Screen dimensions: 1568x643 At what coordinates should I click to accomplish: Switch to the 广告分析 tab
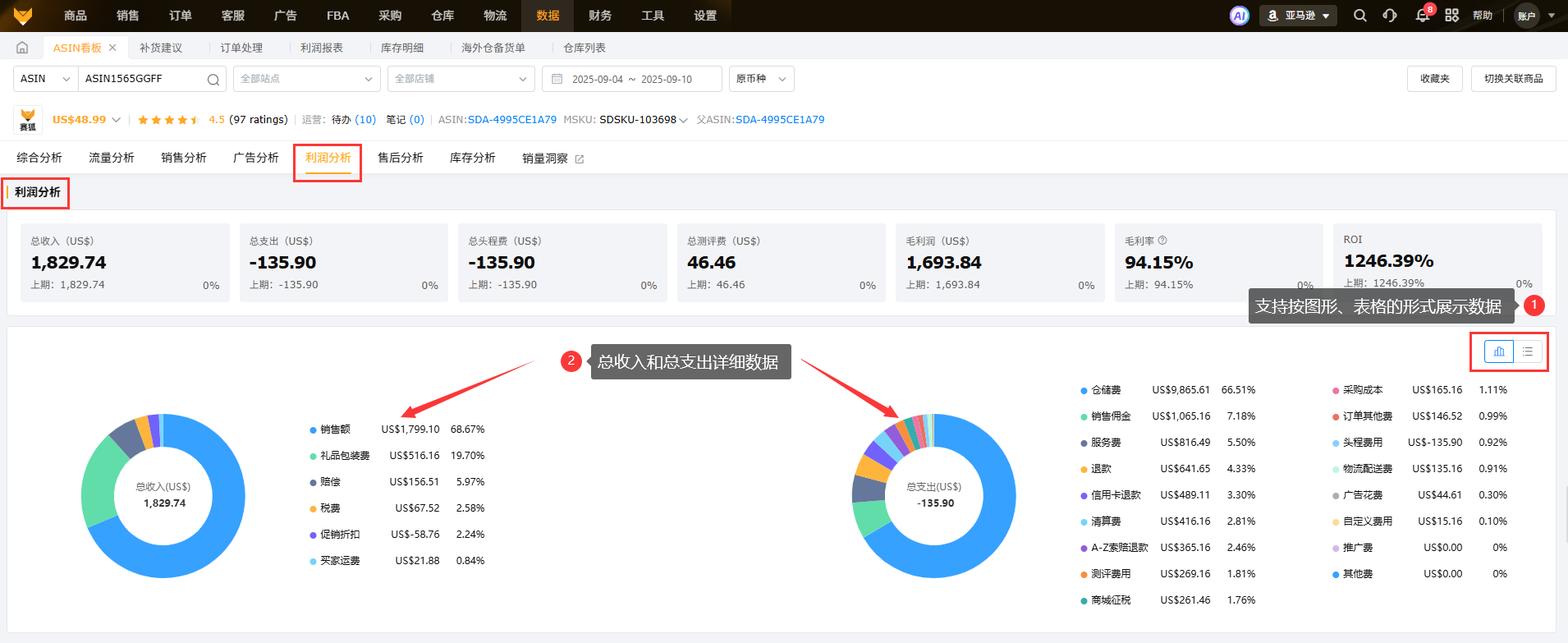coord(255,158)
